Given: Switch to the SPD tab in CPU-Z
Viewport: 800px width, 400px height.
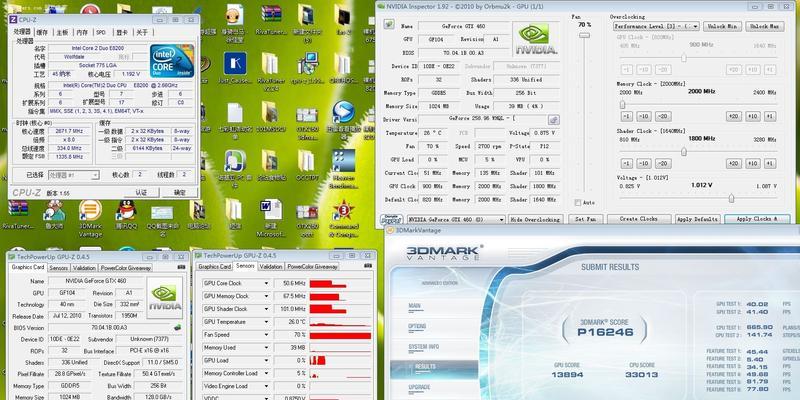Looking at the screenshot, I should tap(101, 32).
